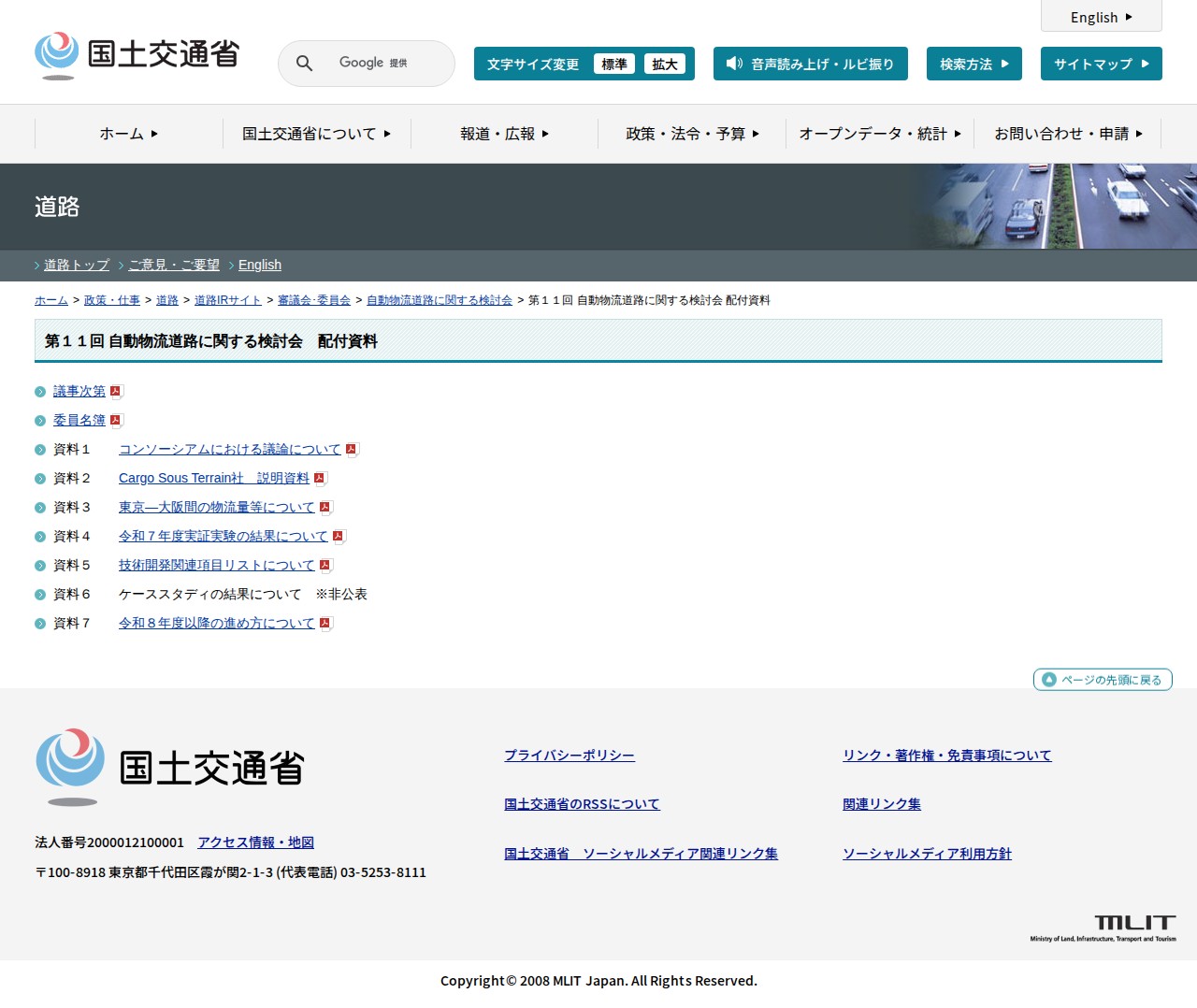Open 令和7年度実証実験の結果について link
Image resolution: width=1197 pixels, height=1008 pixels.
[224, 537]
